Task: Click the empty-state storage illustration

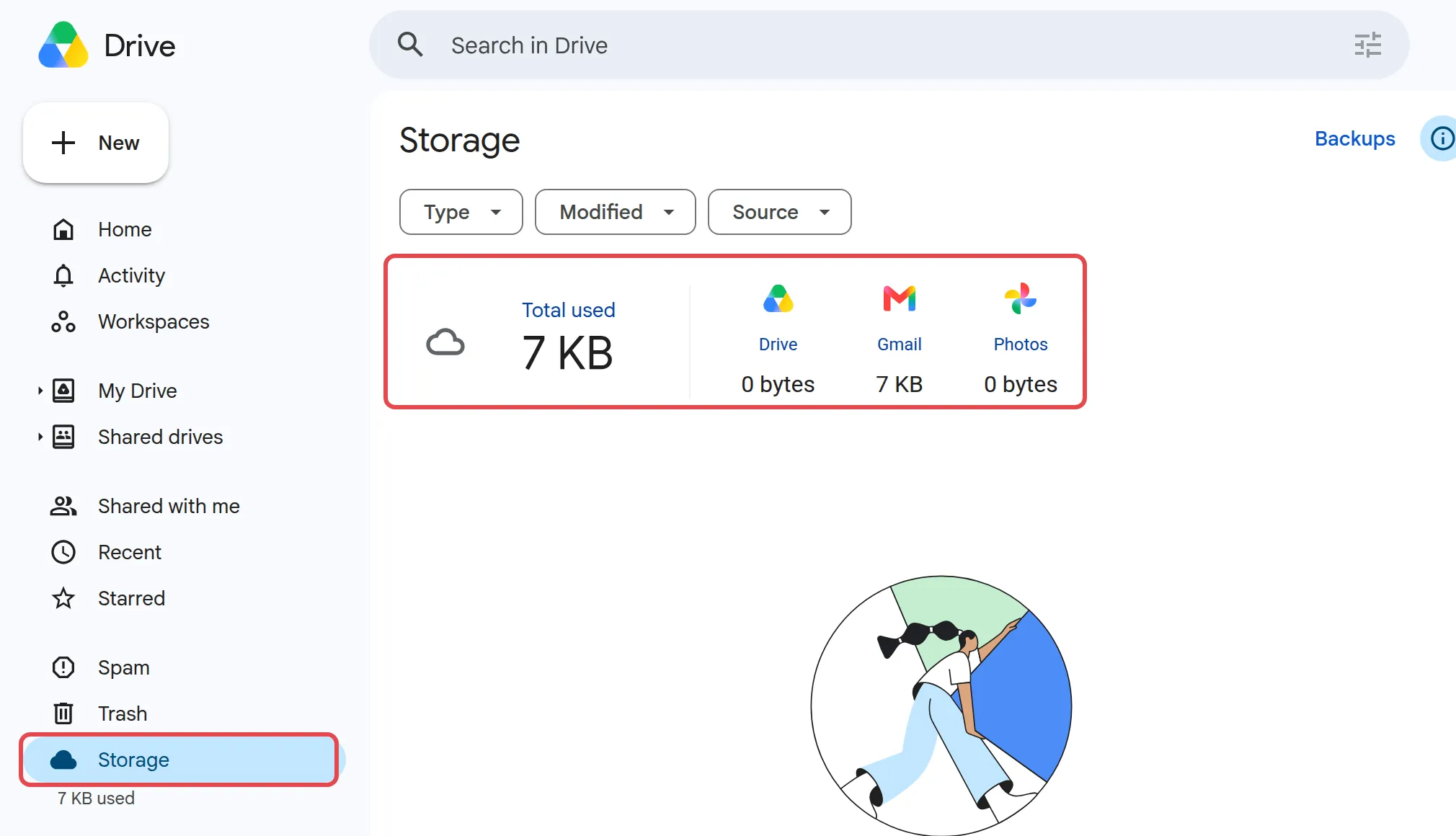Action: coord(941,705)
